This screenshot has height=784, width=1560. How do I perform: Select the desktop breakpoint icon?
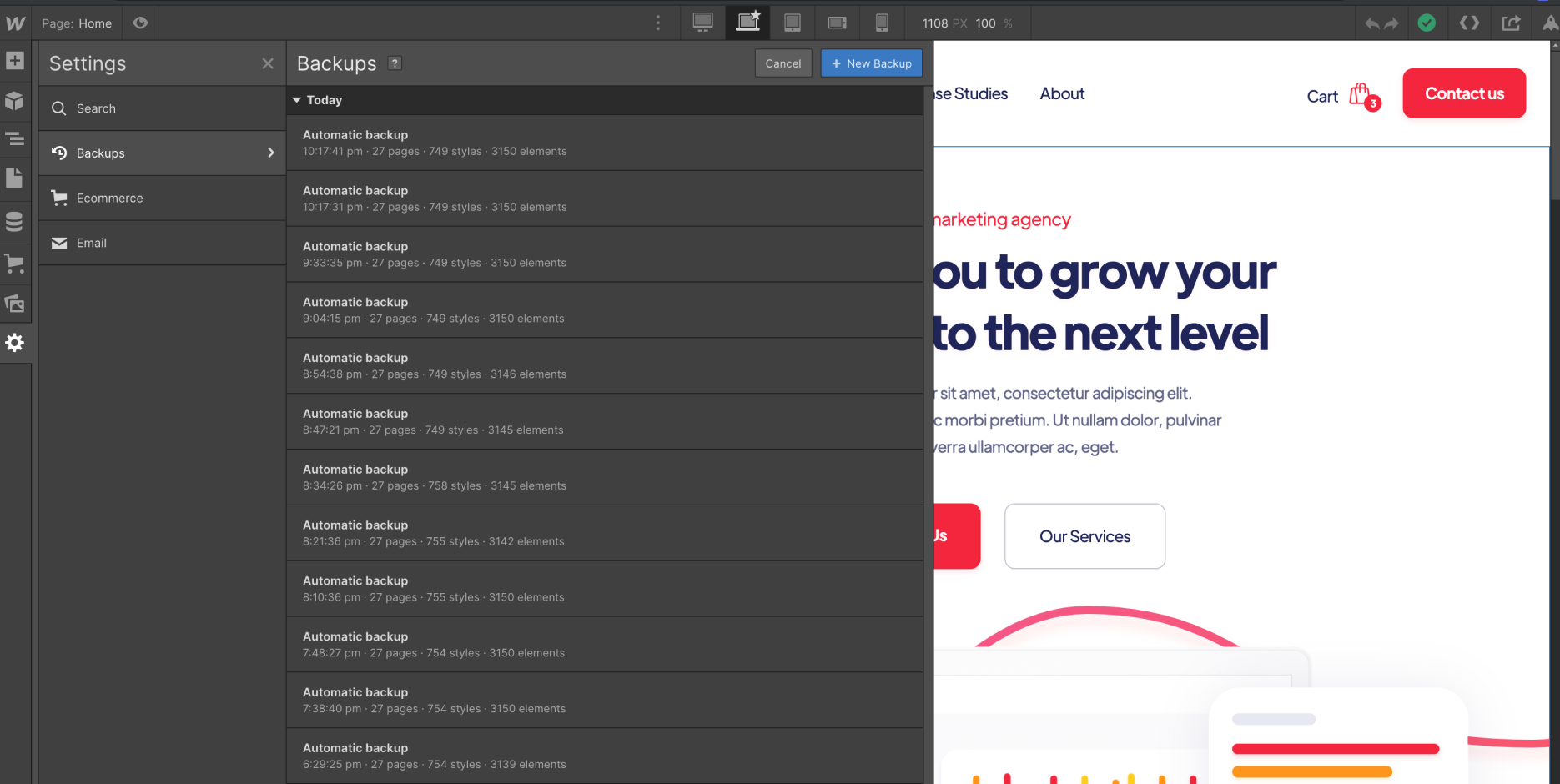pos(702,23)
